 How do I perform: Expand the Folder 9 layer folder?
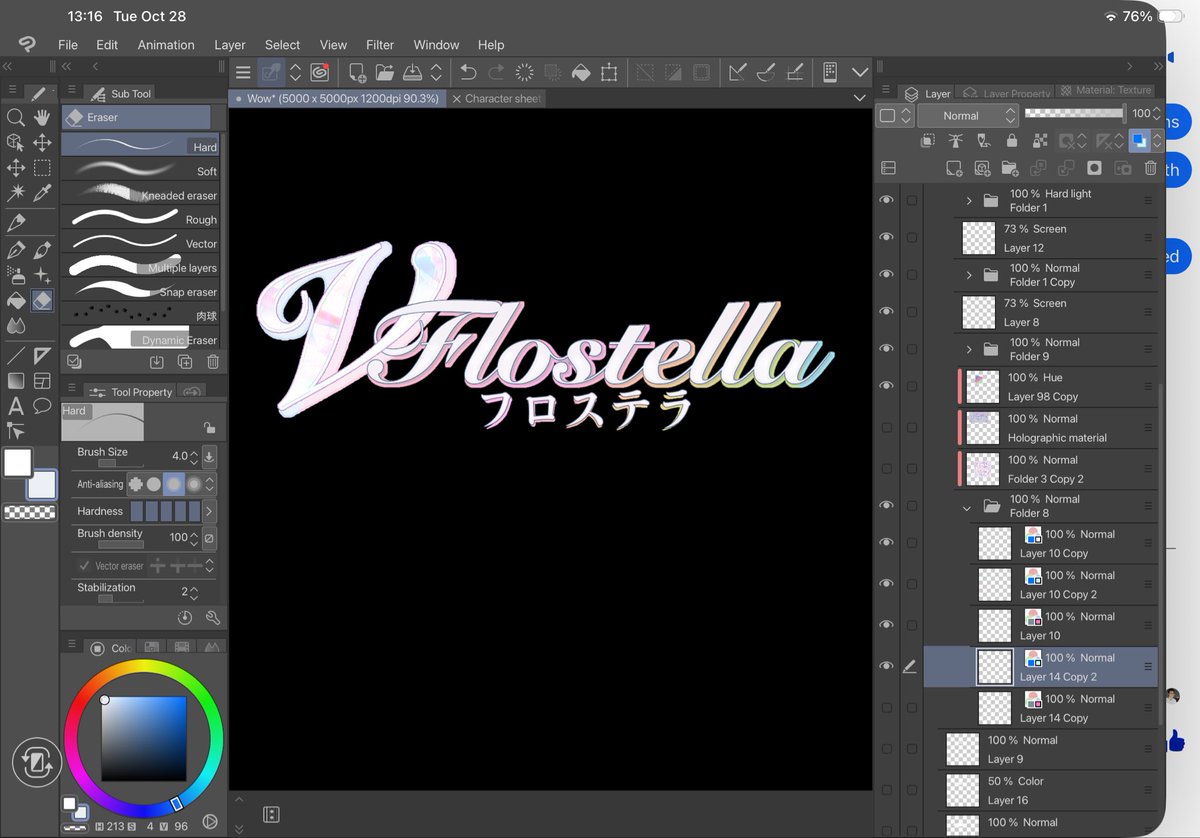click(x=968, y=349)
